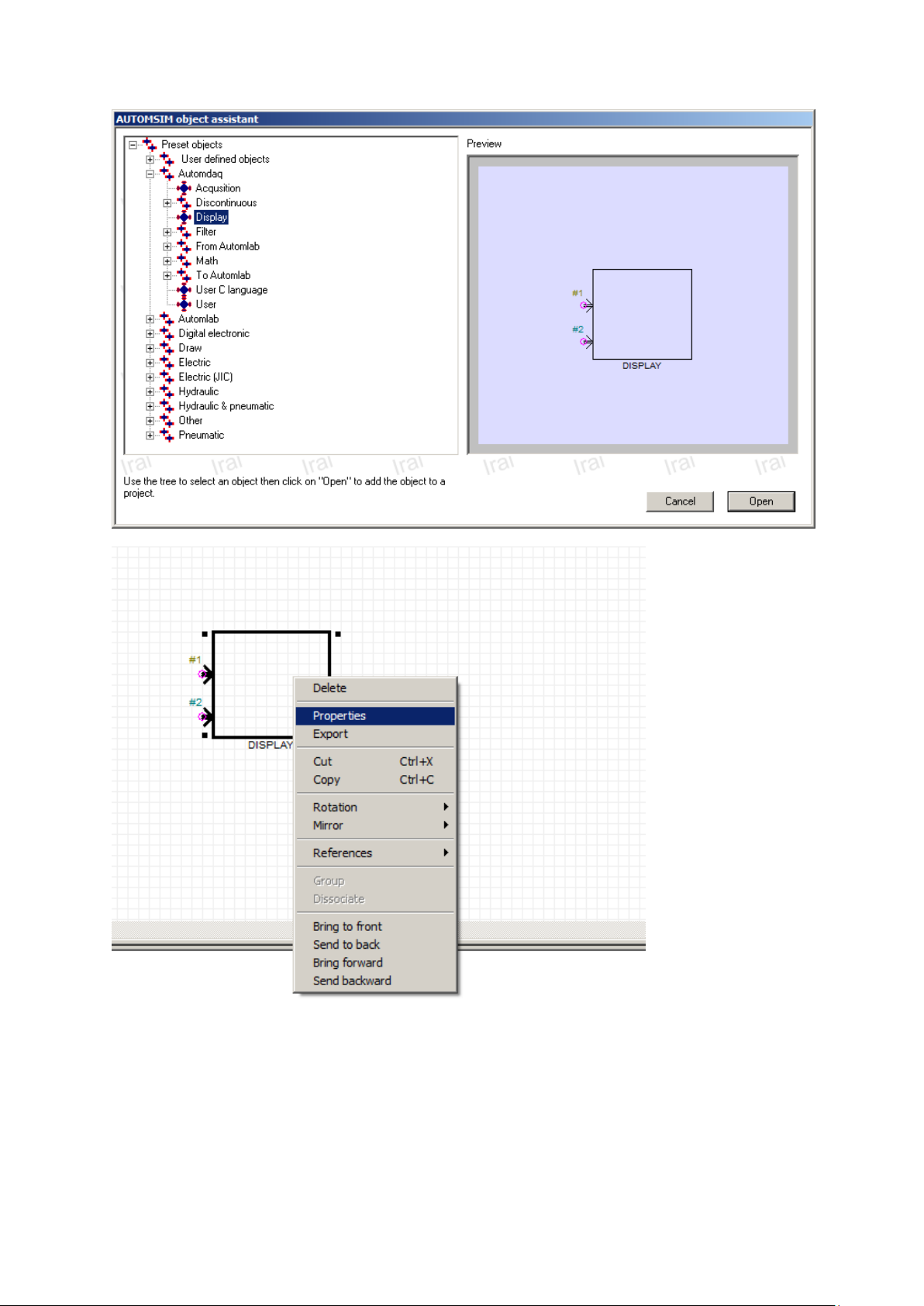Screen dimensions: 924x1306
Task: Collapse the Preset objects root node
Action: click(133, 145)
